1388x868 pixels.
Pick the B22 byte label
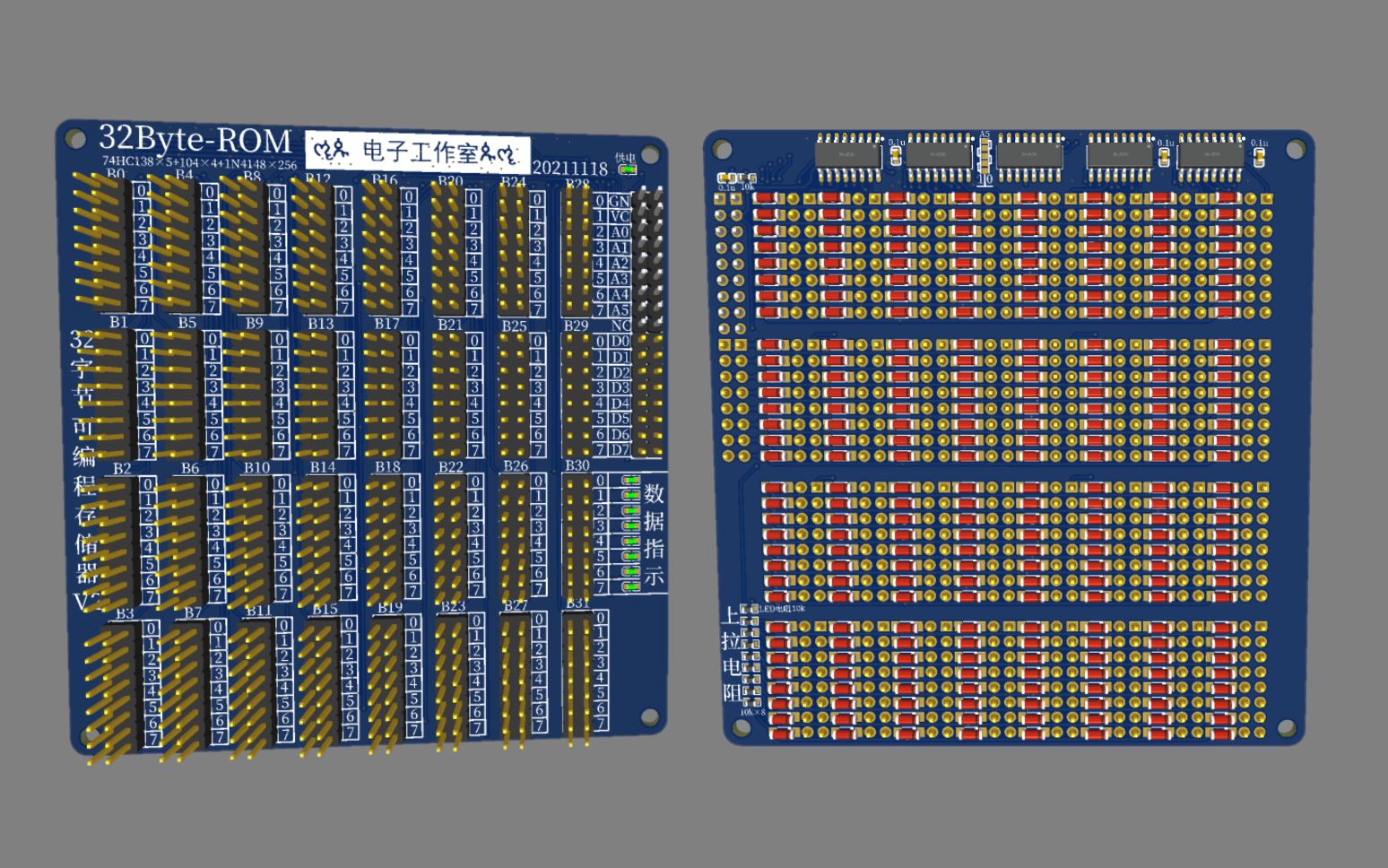(451, 467)
